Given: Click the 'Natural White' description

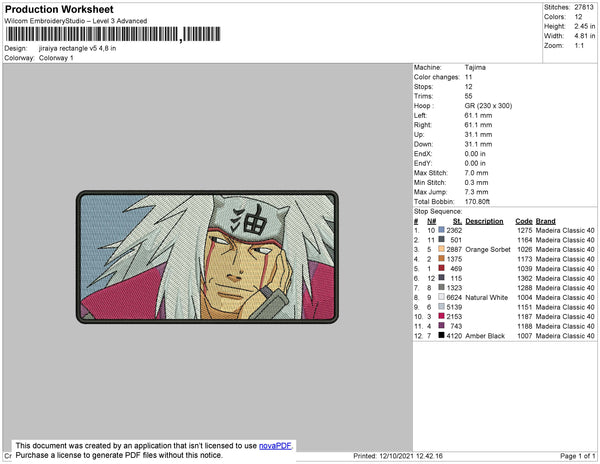Looking at the screenshot, I should click(487, 297).
